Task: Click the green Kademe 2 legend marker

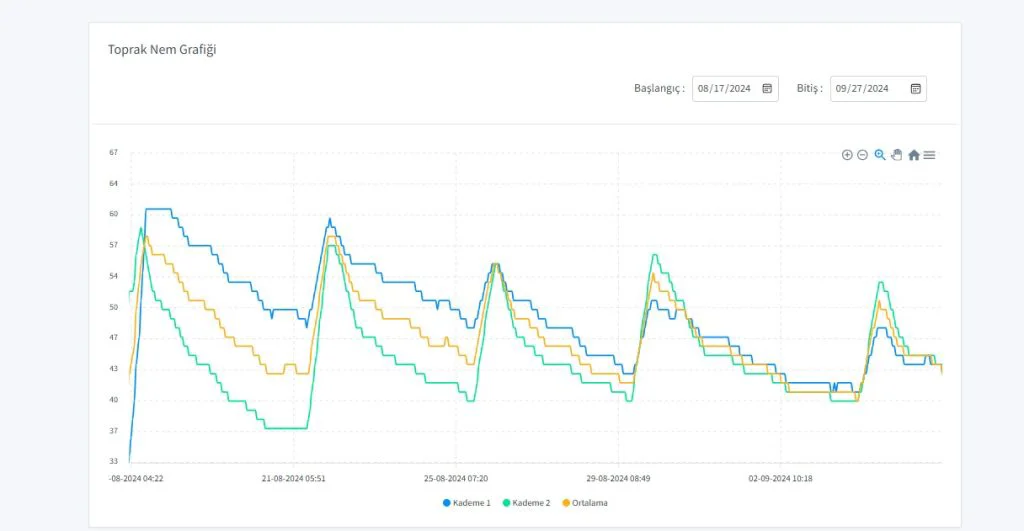Action: [x=507, y=503]
